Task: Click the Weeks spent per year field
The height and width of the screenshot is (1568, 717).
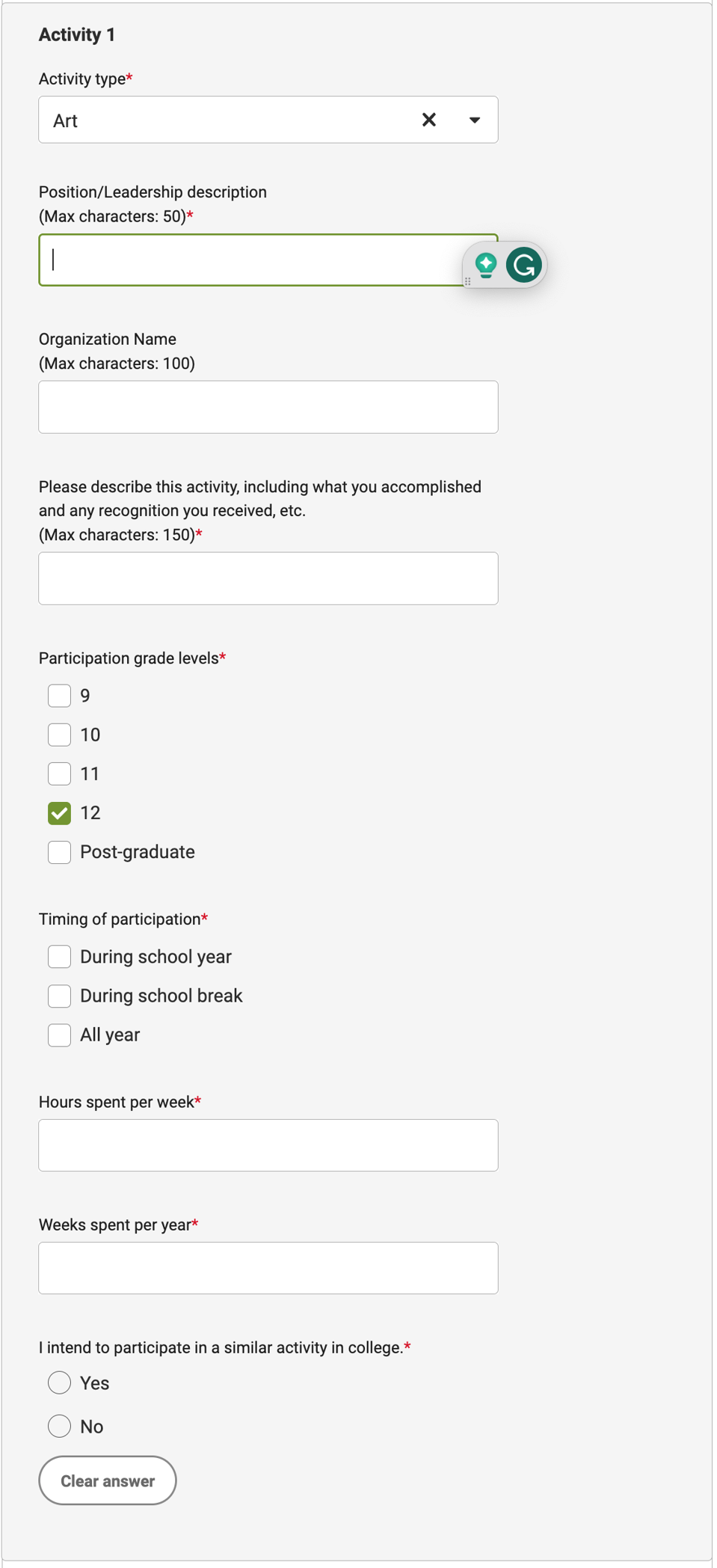Action: click(x=268, y=1268)
